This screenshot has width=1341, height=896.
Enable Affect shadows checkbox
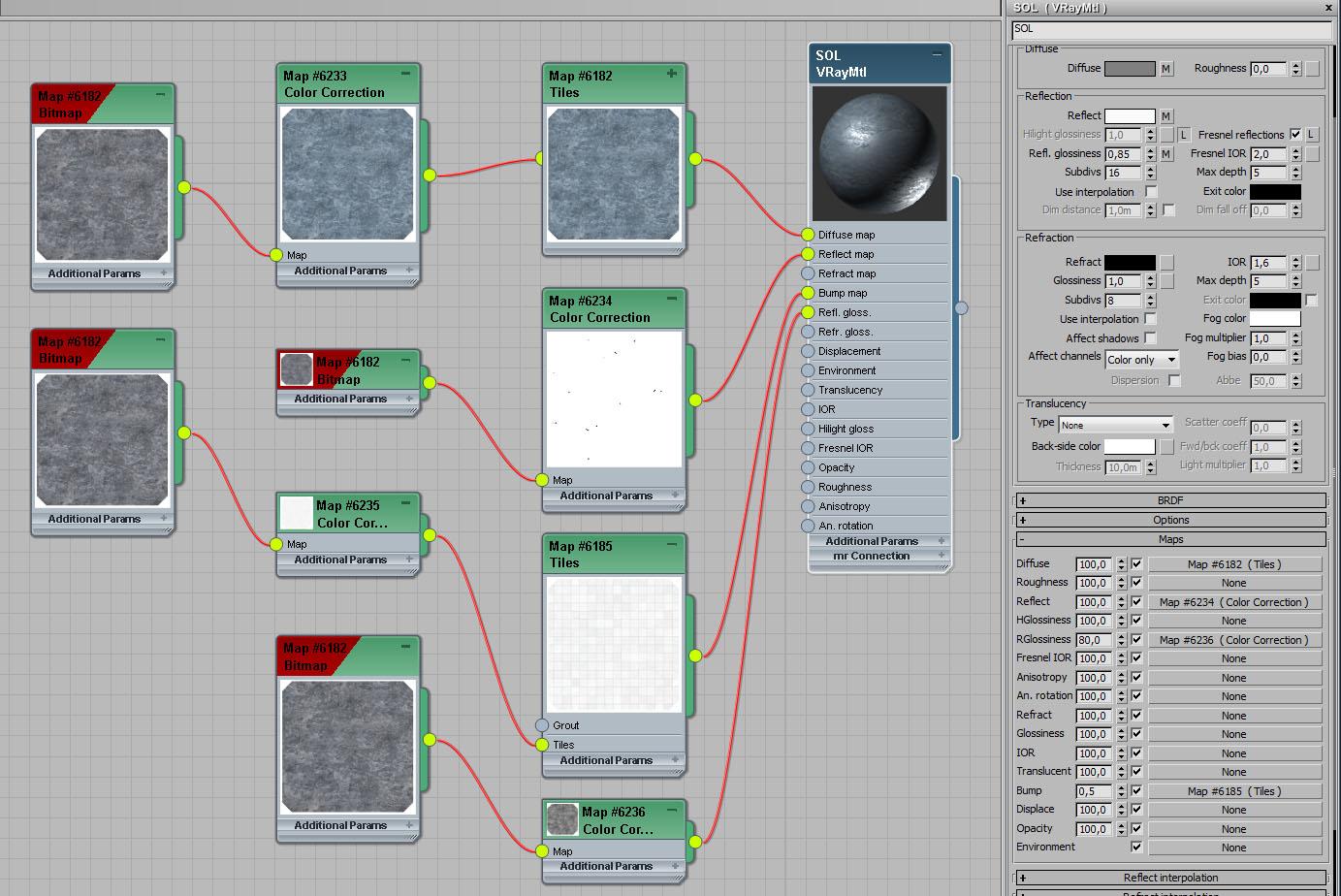pos(1150,338)
